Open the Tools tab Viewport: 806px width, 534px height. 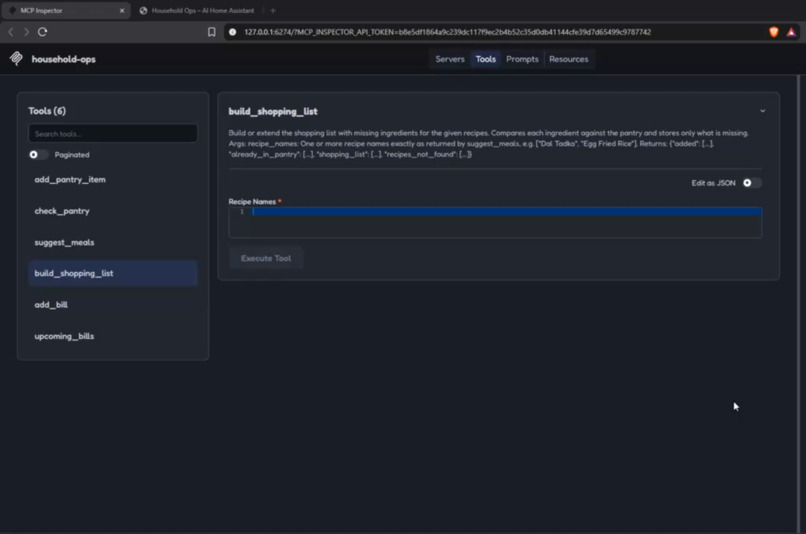pyautogui.click(x=486, y=59)
